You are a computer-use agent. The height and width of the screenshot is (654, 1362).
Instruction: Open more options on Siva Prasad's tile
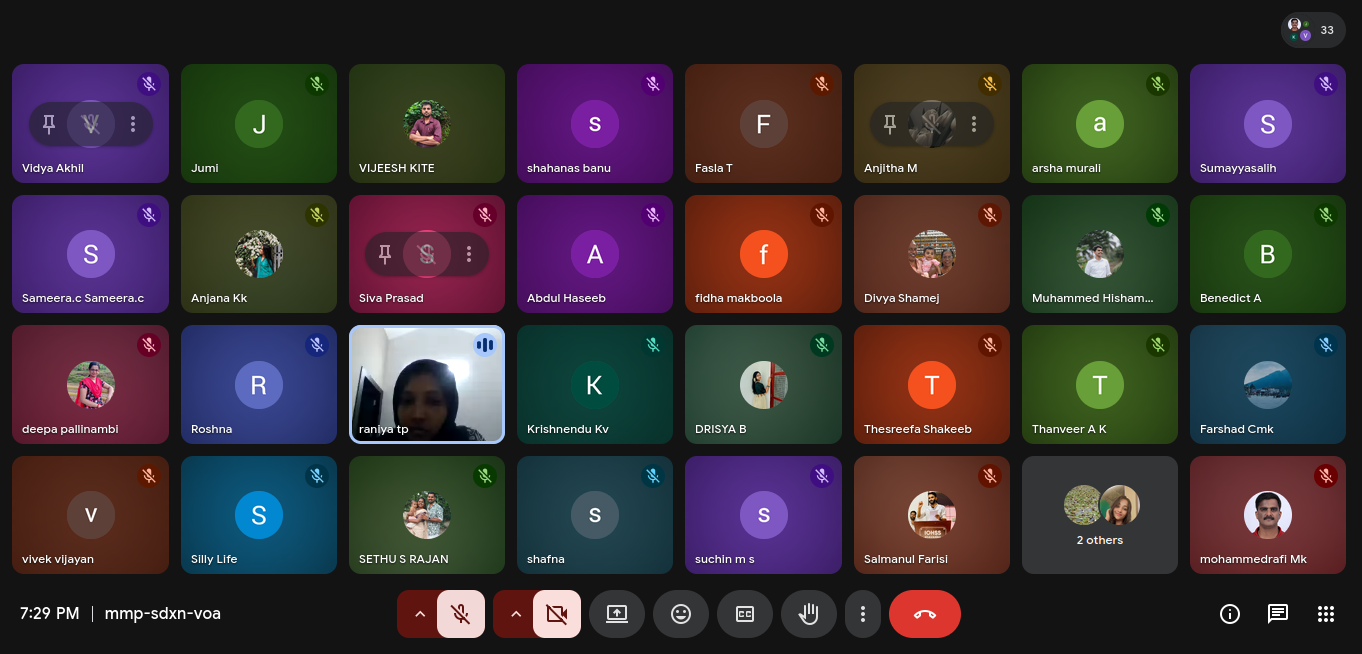pos(469,254)
